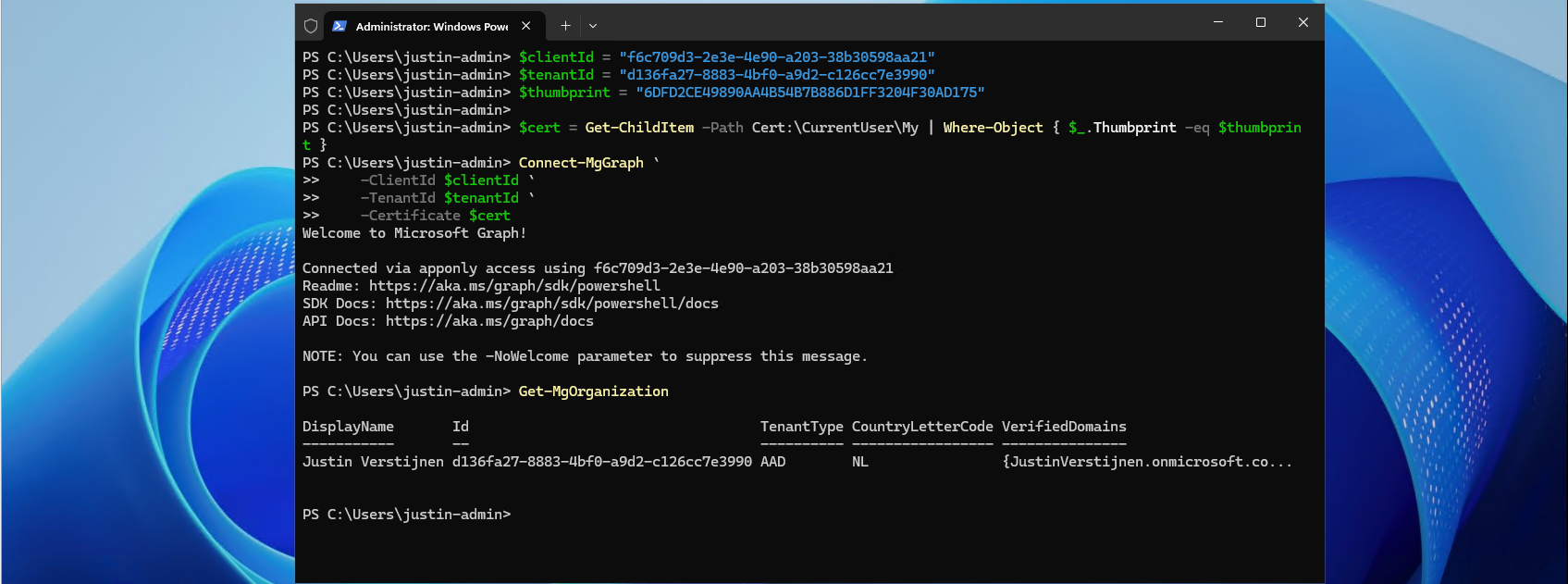Open the new tab profile dropdown arrow
The width and height of the screenshot is (1568, 584).
pyautogui.click(x=593, y=26)
